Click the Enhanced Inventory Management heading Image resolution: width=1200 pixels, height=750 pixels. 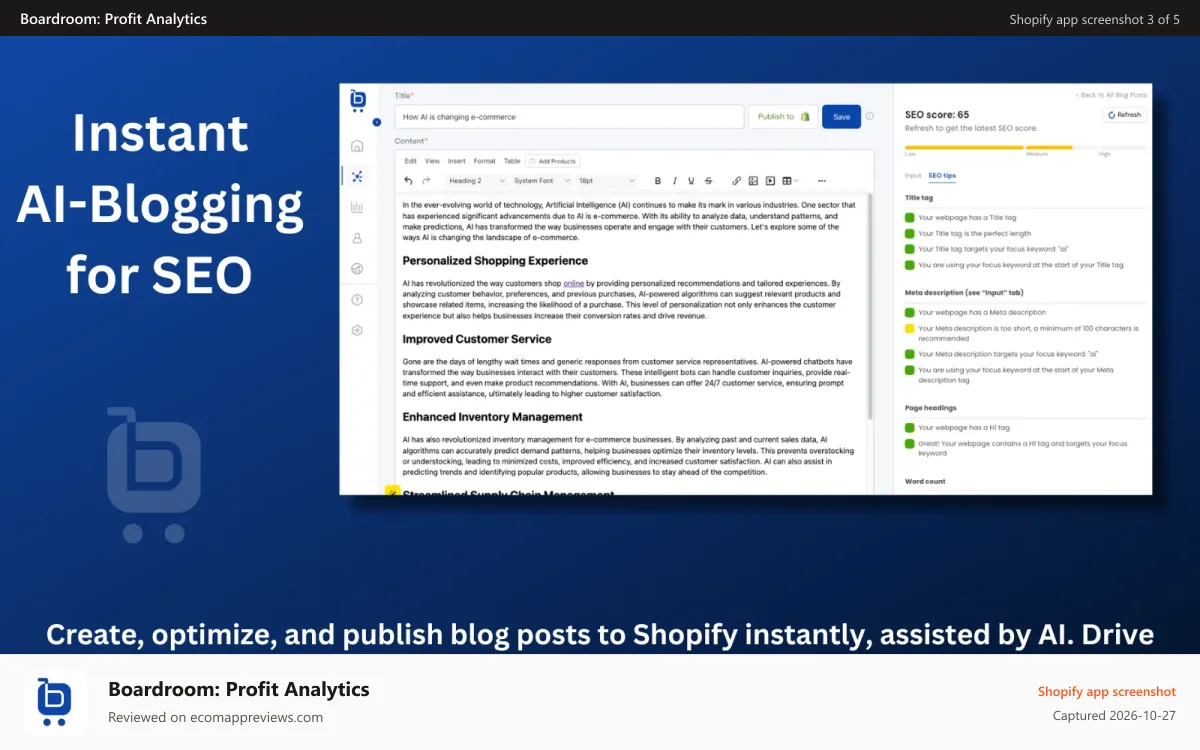pyautogui.click(x=492, y=417)
